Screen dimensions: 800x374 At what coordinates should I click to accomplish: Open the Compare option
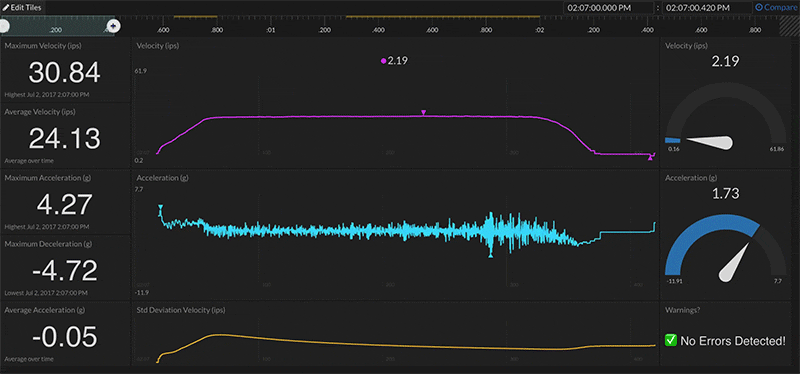(777, 8)
